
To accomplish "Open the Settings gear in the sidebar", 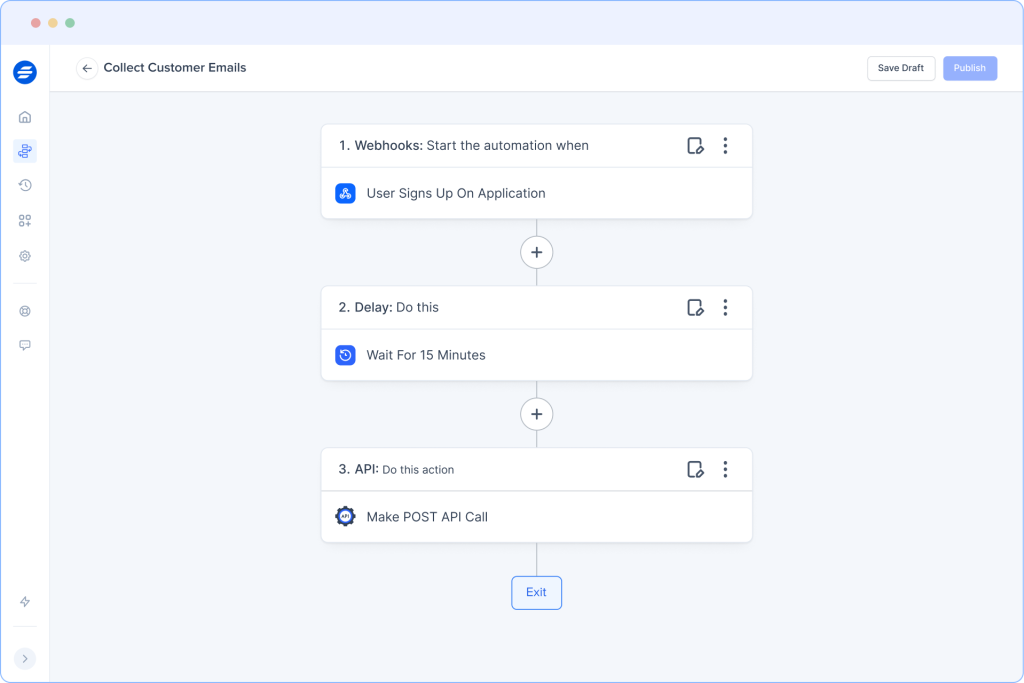I will coord(24,256).
